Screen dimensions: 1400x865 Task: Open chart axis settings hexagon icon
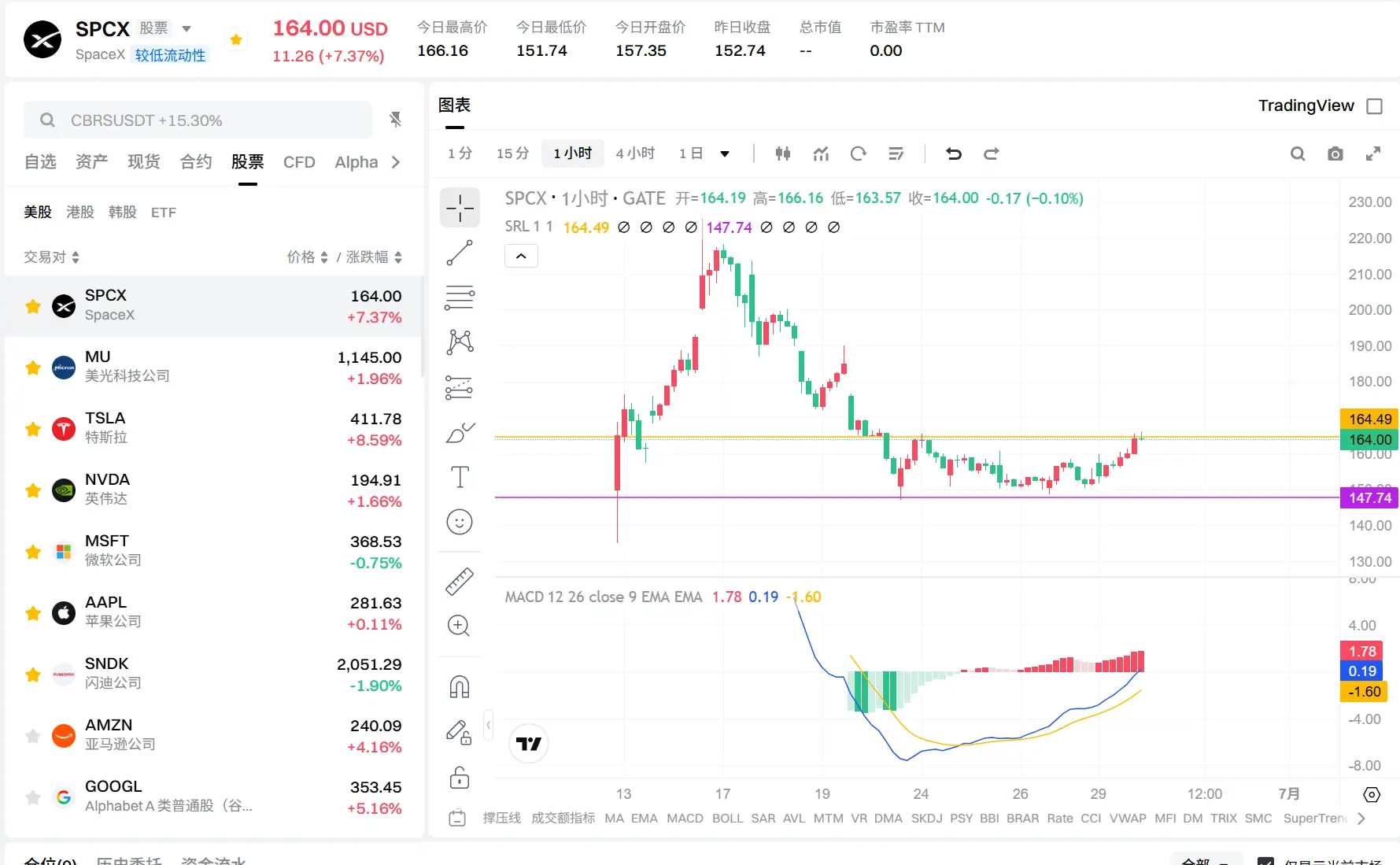(1372, 795)
